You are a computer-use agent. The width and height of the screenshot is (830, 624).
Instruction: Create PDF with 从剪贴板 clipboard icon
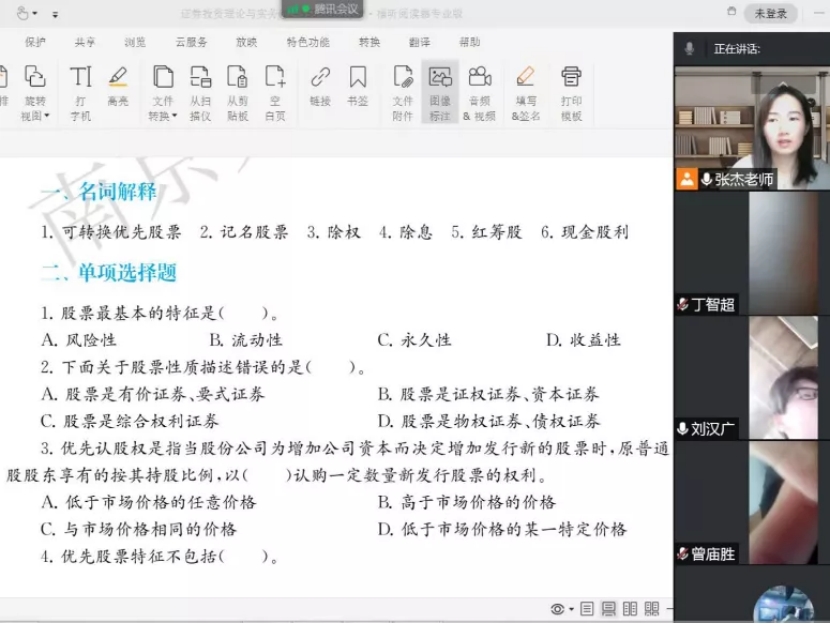(x=237, y=91)
